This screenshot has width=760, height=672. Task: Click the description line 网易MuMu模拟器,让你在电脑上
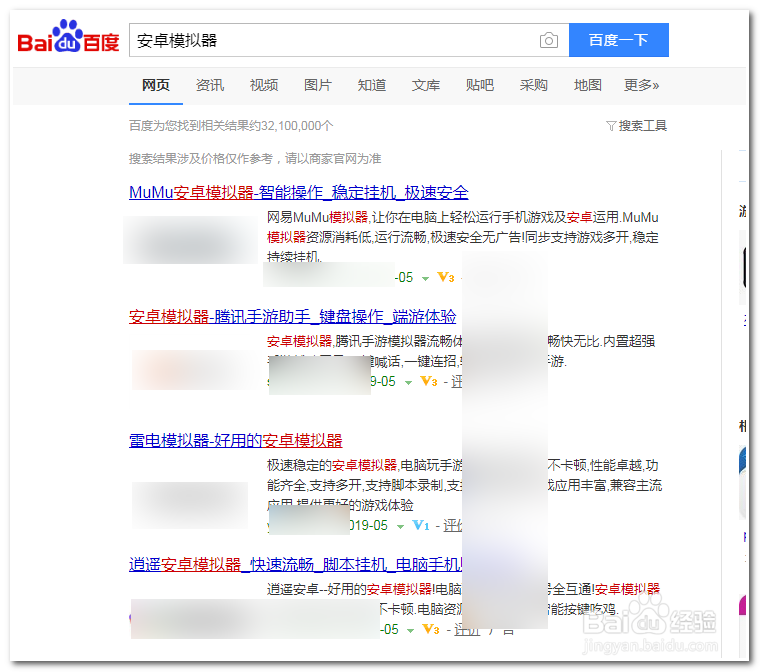[x=462, y=217]
